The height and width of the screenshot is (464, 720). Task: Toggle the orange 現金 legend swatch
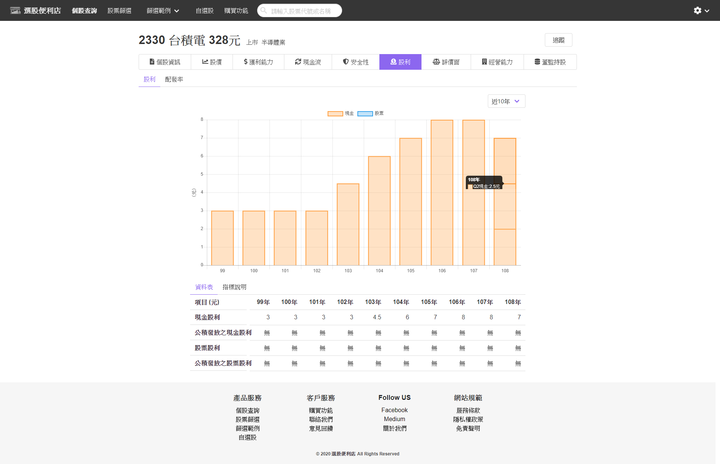coord(335,113)
